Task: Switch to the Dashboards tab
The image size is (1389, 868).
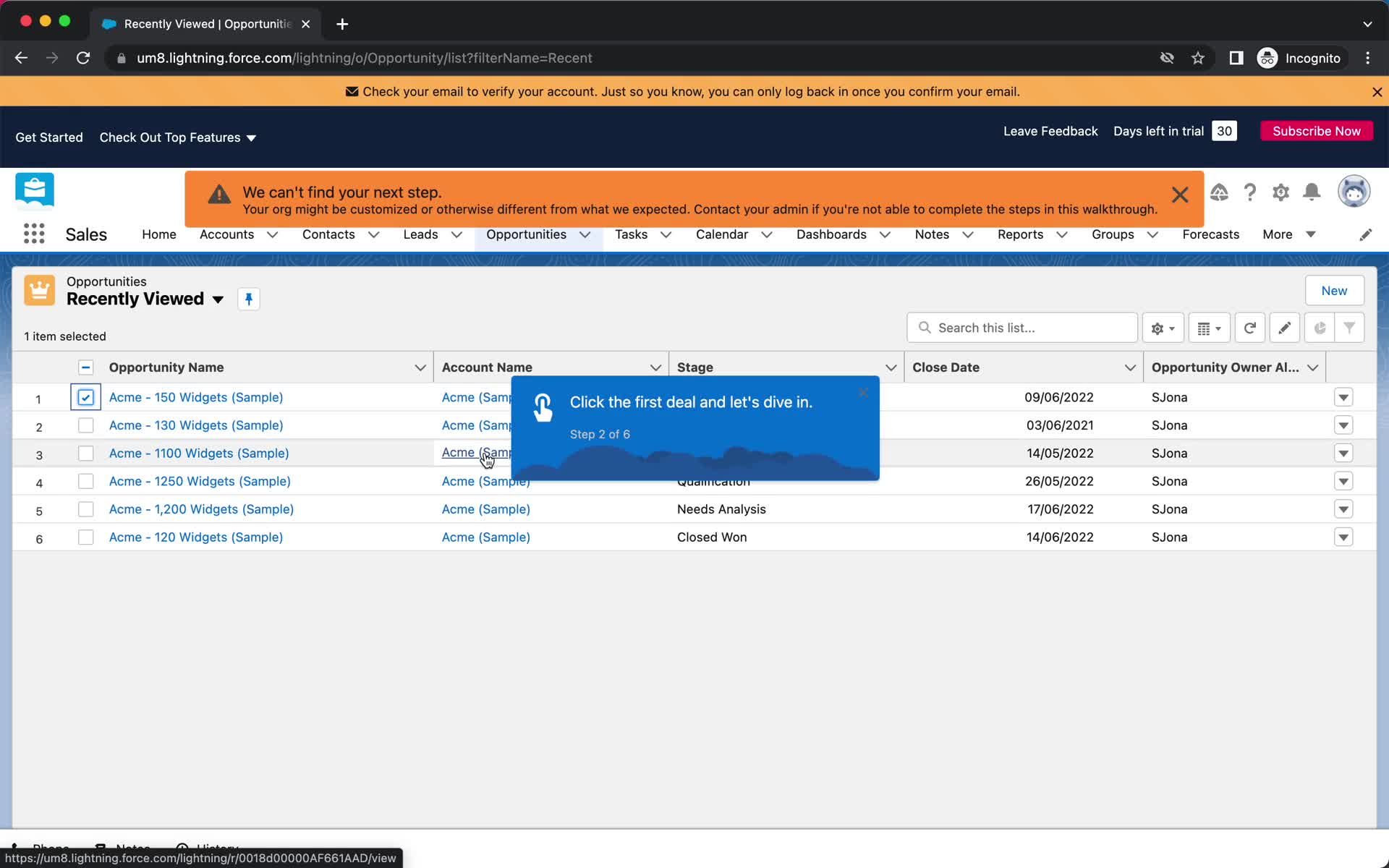Action: pos(831,234)
